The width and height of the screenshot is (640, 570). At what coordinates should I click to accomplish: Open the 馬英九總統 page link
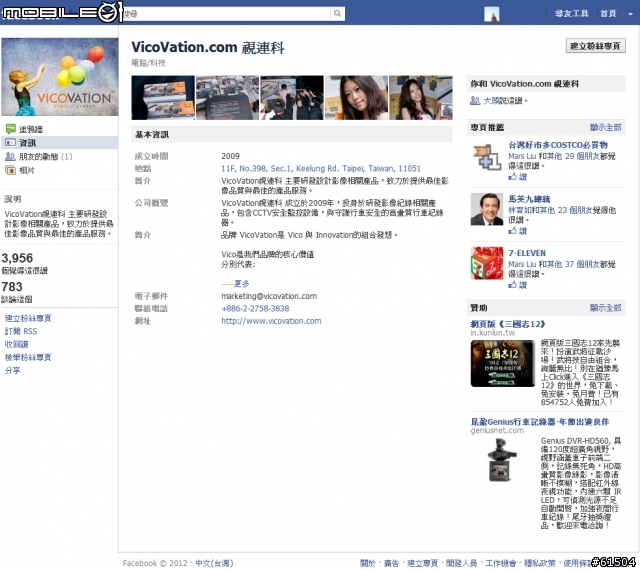pyautogui.click(x=529, y=199)
